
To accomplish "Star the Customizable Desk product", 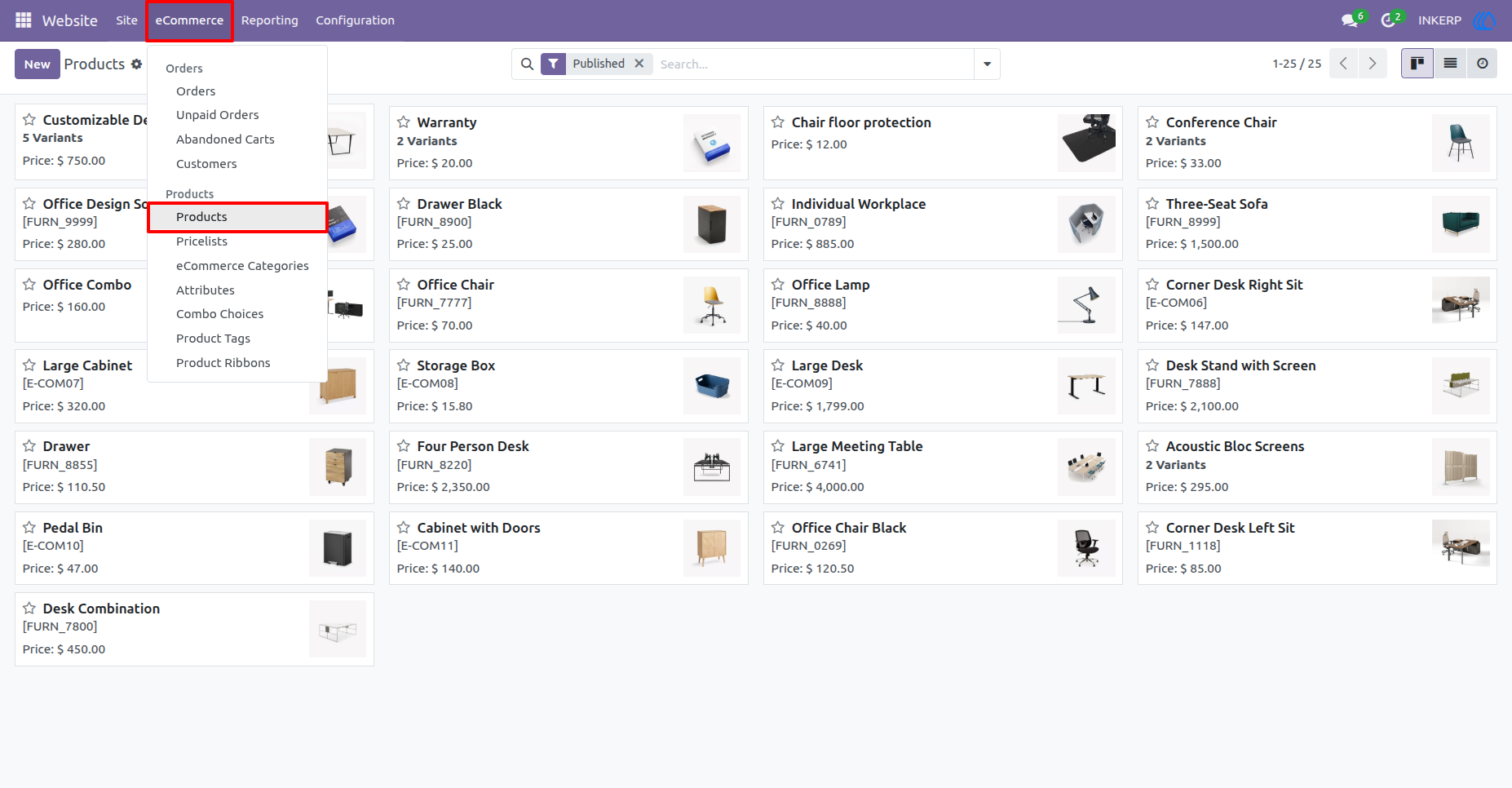I will (x=29, y=120).
